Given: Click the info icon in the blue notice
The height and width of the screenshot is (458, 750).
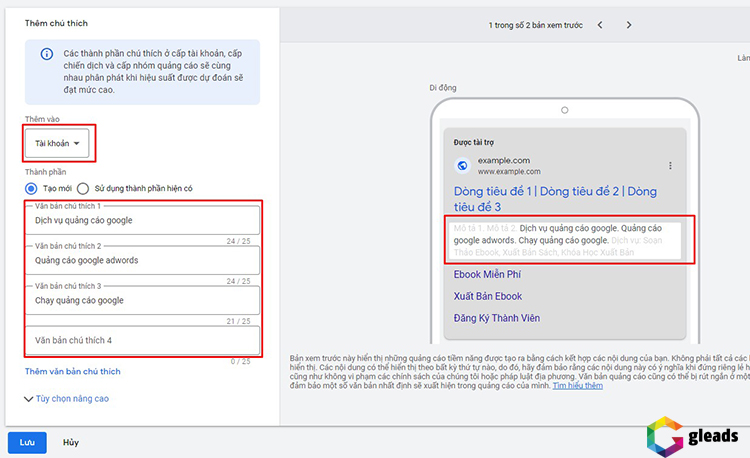Looking at the screenshot, I should 47,55.
